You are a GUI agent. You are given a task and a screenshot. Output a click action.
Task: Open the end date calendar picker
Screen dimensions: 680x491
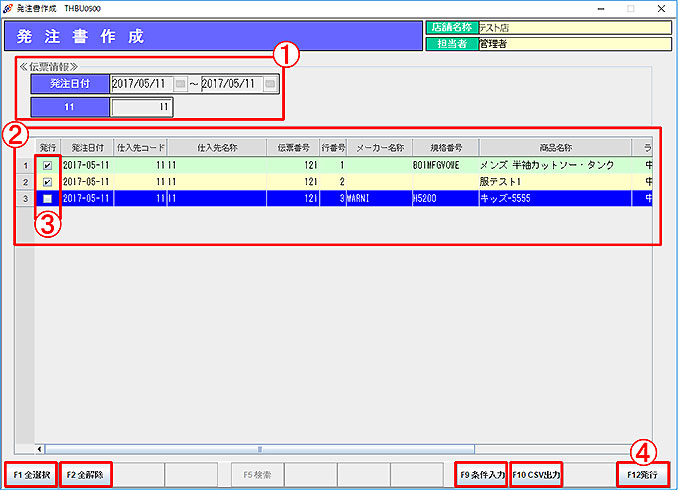[270, 84]
